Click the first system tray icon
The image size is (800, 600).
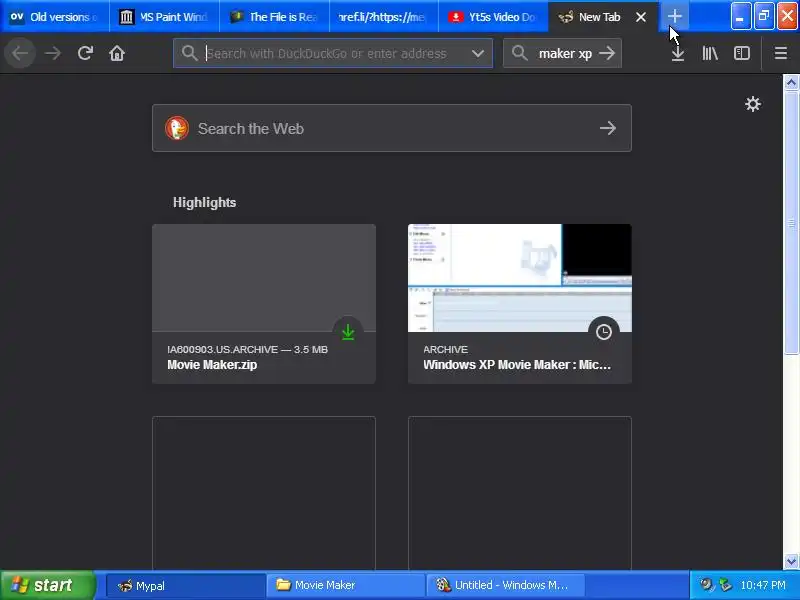706,585
